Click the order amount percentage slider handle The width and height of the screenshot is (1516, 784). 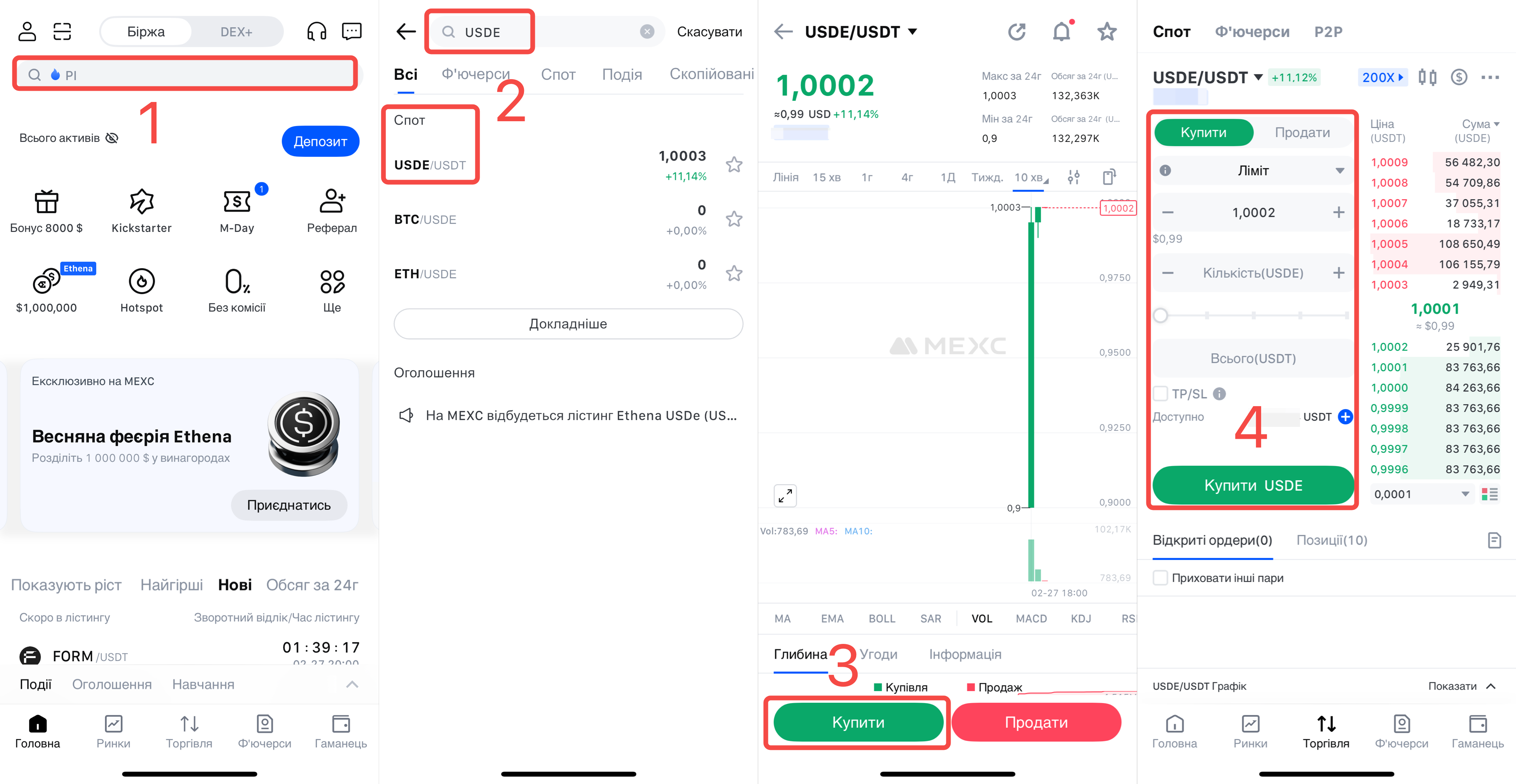point(1160,316)
